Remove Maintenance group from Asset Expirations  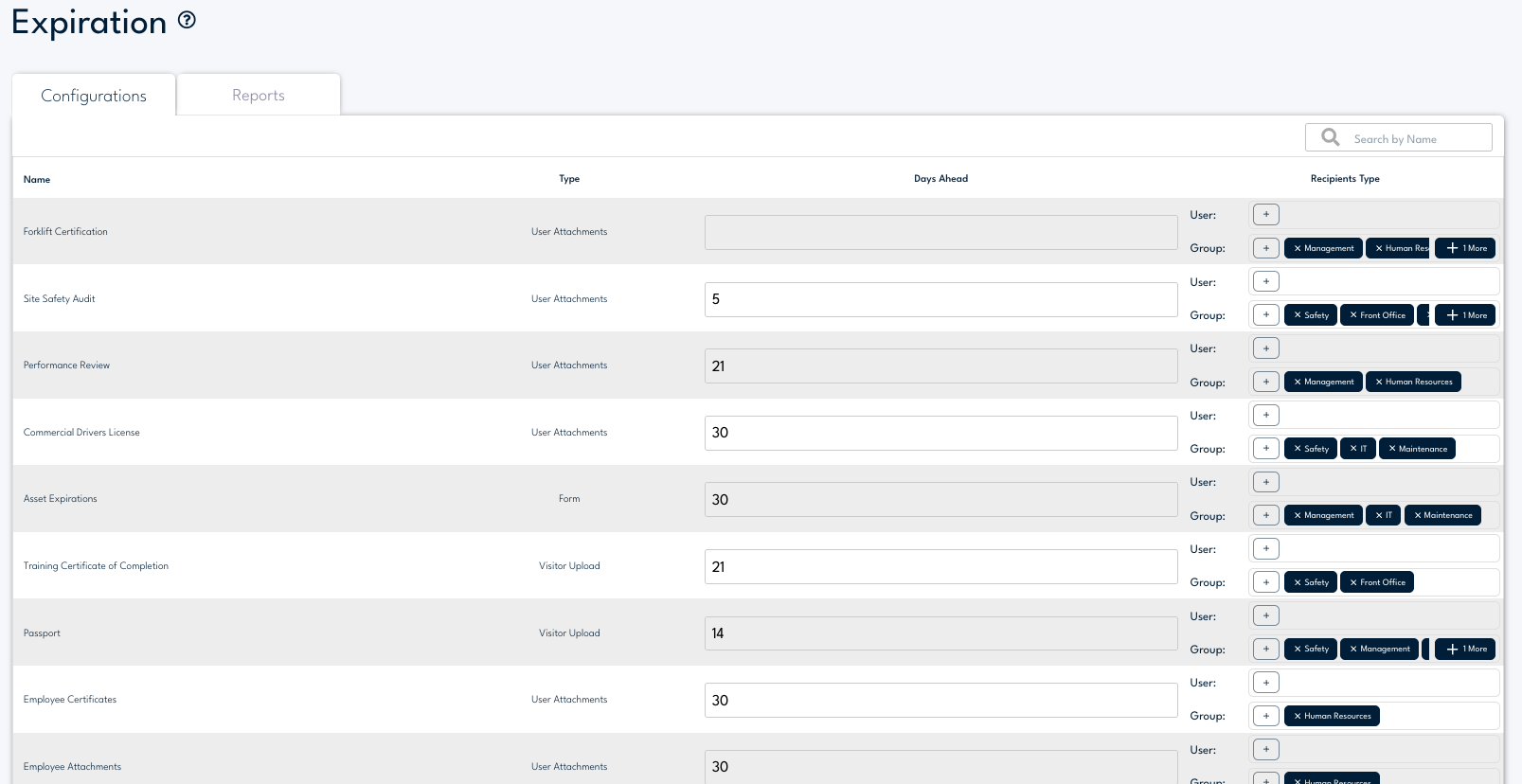click(1418, 516)
